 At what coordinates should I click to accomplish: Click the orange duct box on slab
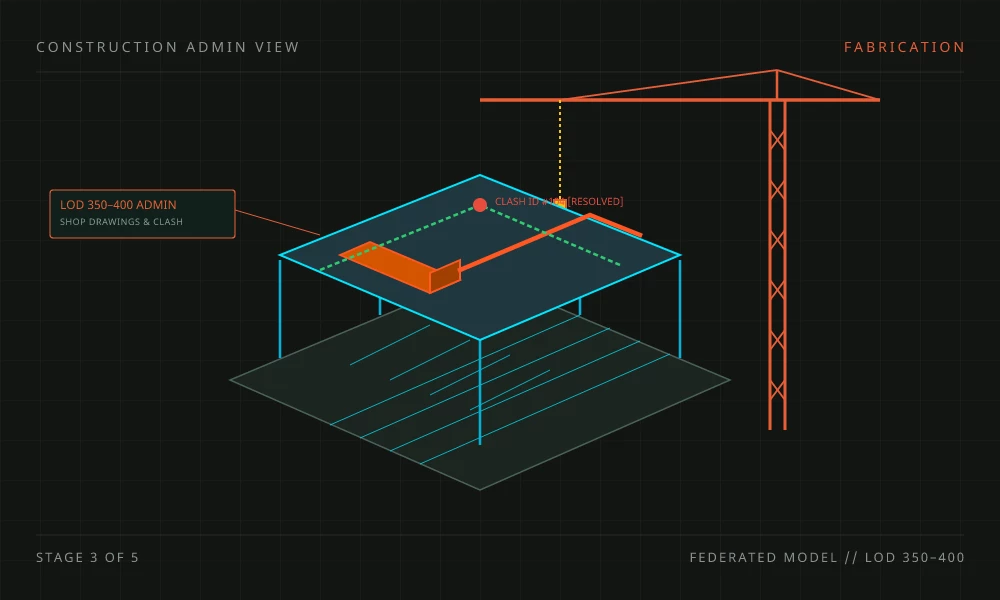[x=400, y=267]
